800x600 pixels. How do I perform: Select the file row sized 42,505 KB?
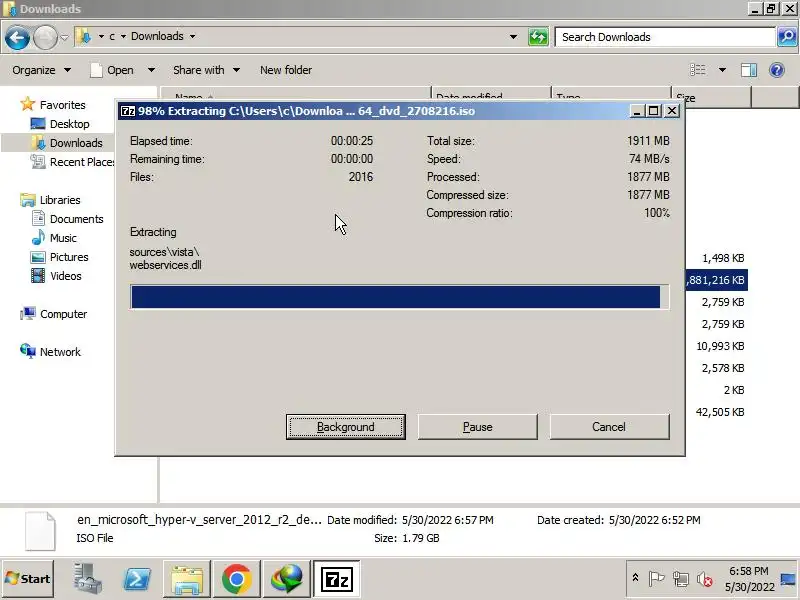(x=720, y=412)
